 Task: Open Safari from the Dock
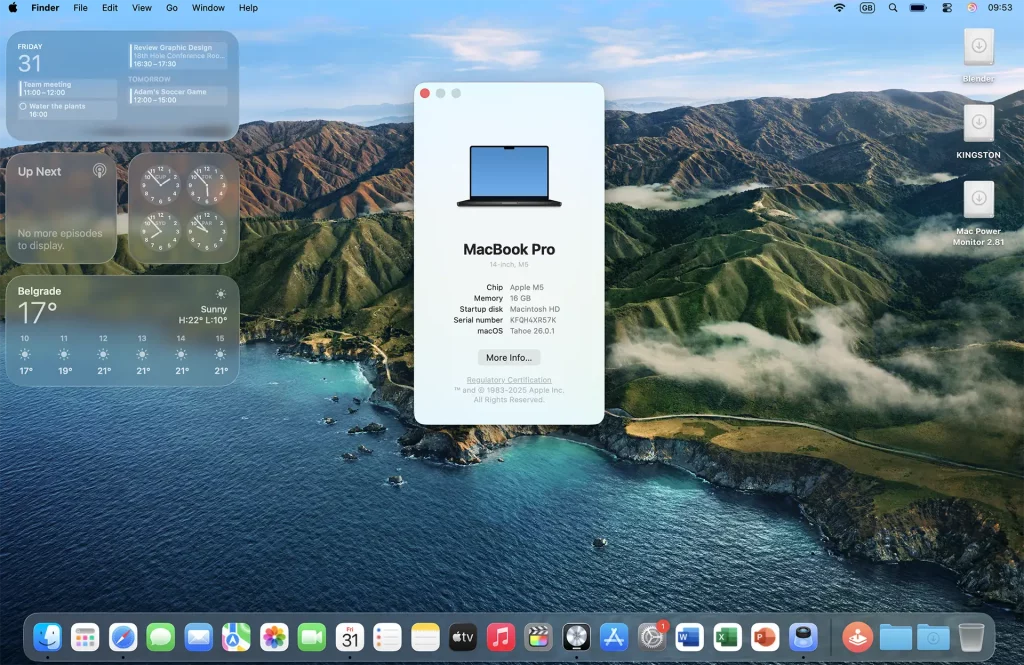pos(123,637)
